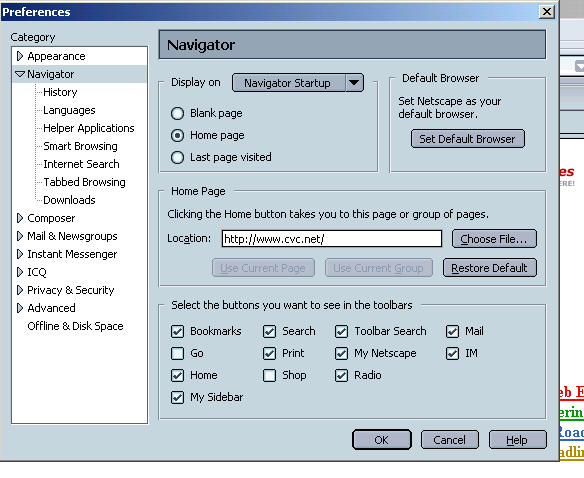
Task: Collapse the Navigator category triangle
Action: click(20, 74)
